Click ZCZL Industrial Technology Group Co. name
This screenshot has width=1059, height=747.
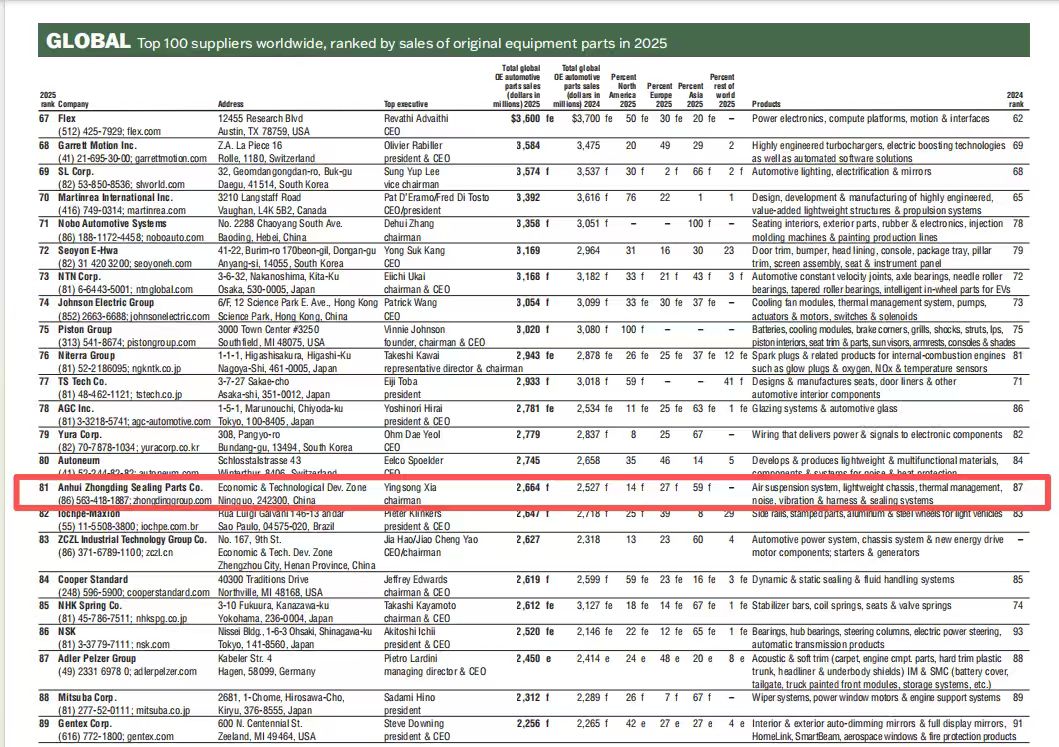pos(132,540)
